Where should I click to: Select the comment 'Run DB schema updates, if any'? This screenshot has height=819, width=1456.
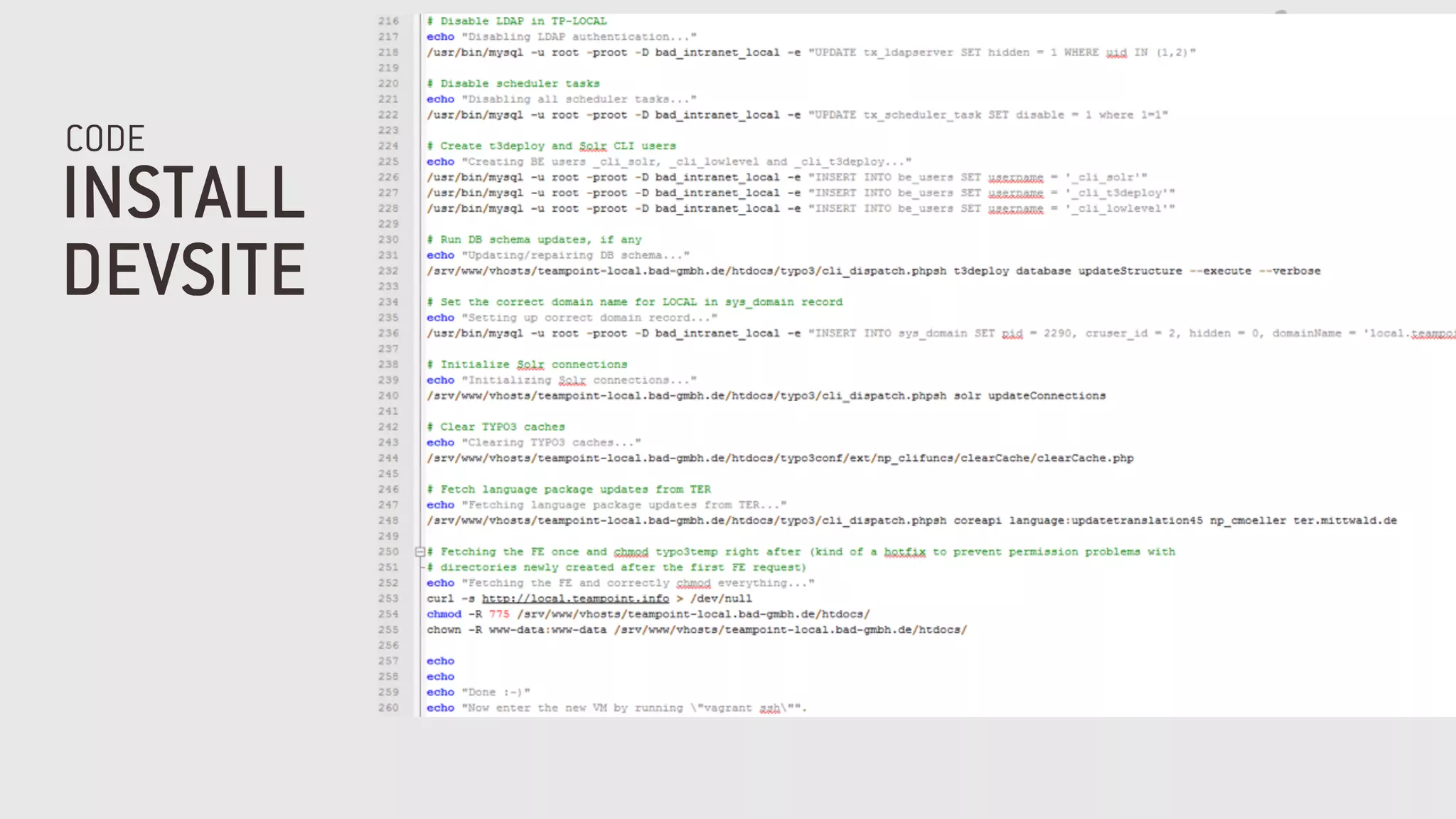pyautogui.click(x=535, y=240)
